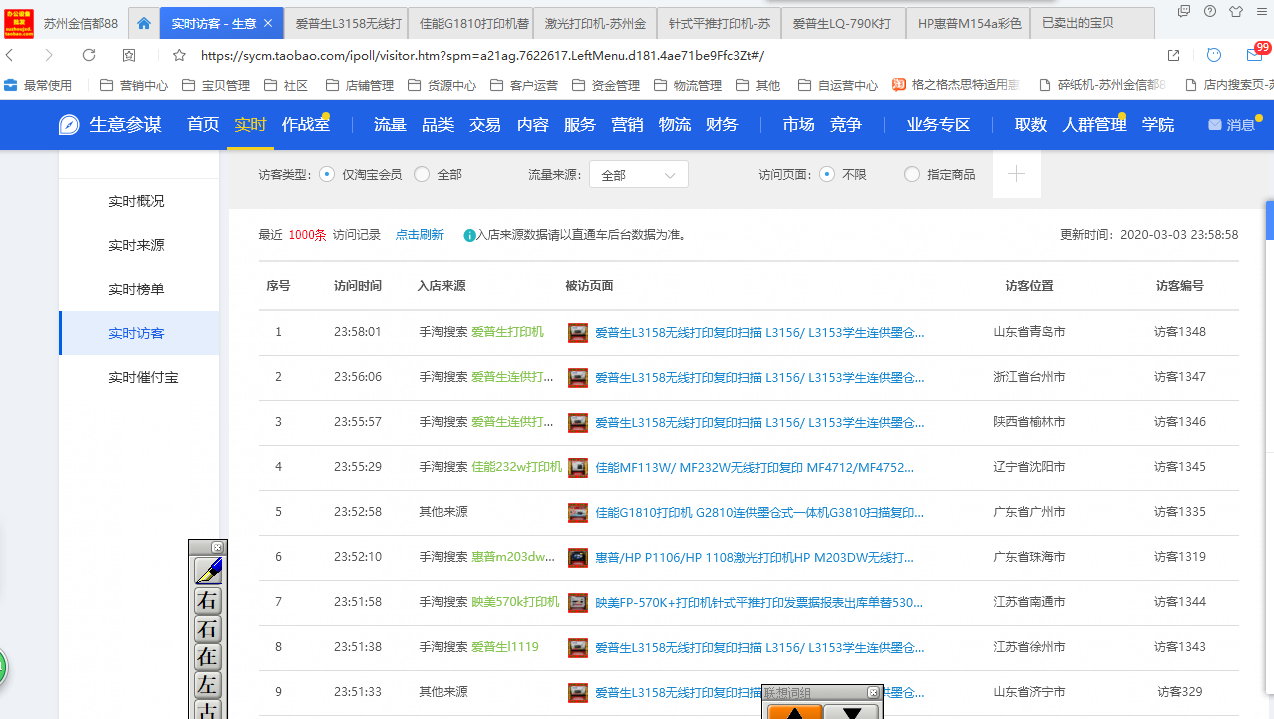Image resolution: width=1274 pixels, height=719 pixels.
Task: Open 客户运营 bookmark folder
Action: [524, 85]
